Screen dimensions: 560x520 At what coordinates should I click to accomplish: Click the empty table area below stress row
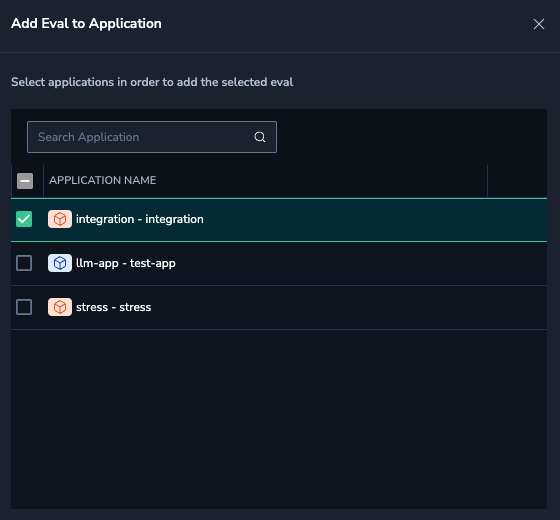[279, 419]
